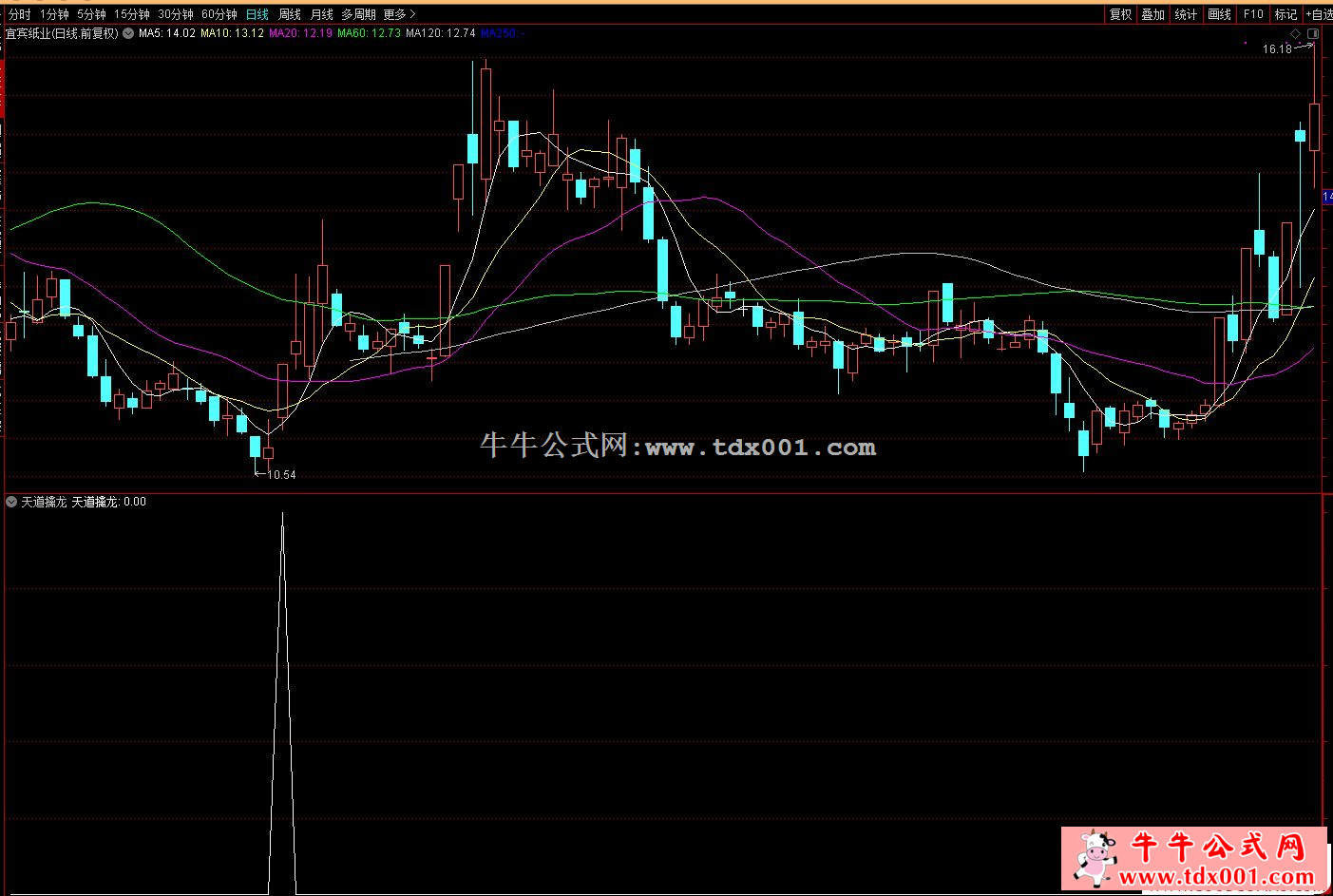Image resolution: width=1333 pixels, height=896 pixels.
Task: Open the 统计 statistics button
Action: pos(1186,14)
